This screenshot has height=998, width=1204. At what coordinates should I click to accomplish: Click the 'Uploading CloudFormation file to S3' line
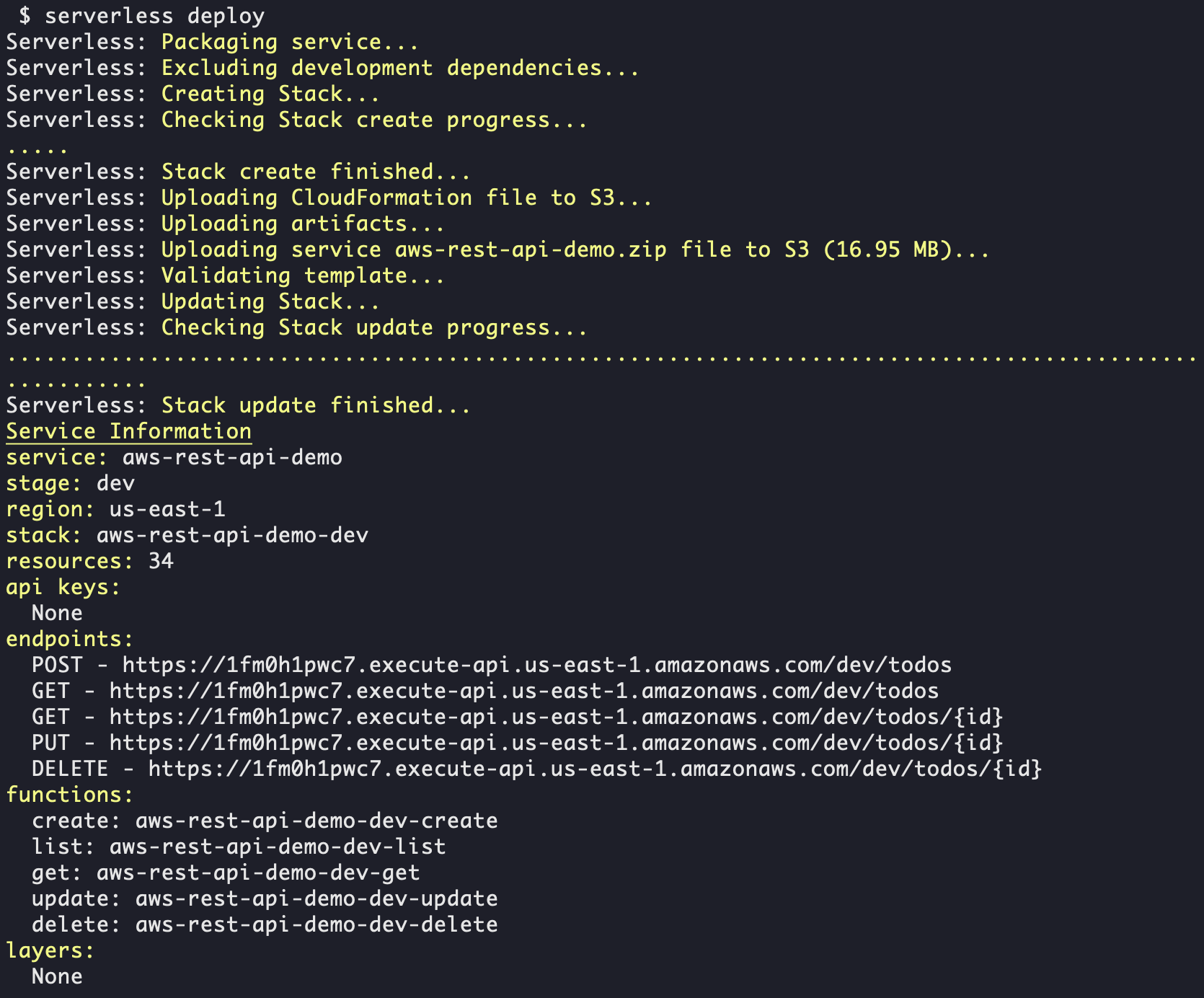tap(329, 198)
